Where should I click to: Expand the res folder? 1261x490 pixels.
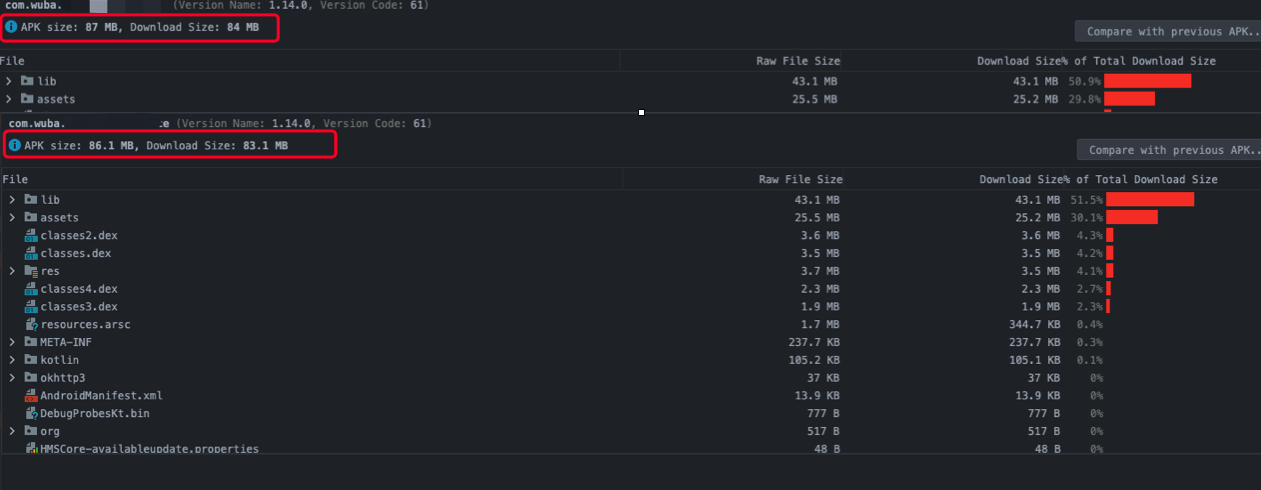click(11, 271)
